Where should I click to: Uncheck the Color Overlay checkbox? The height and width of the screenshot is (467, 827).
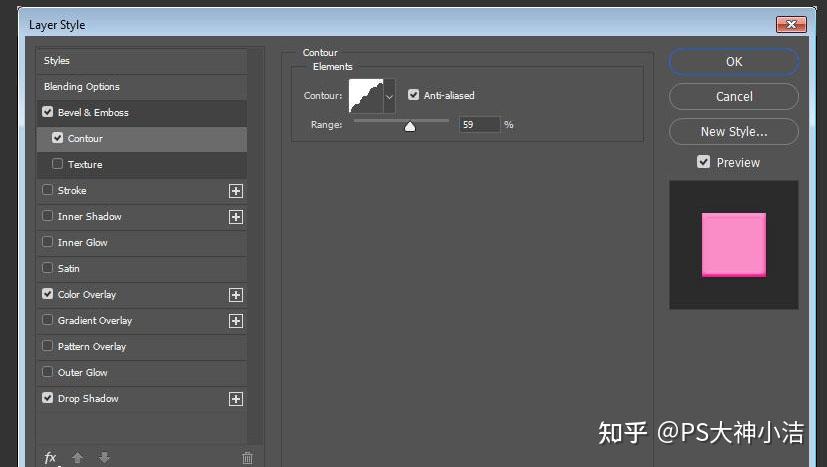click(x=47, y=293)
